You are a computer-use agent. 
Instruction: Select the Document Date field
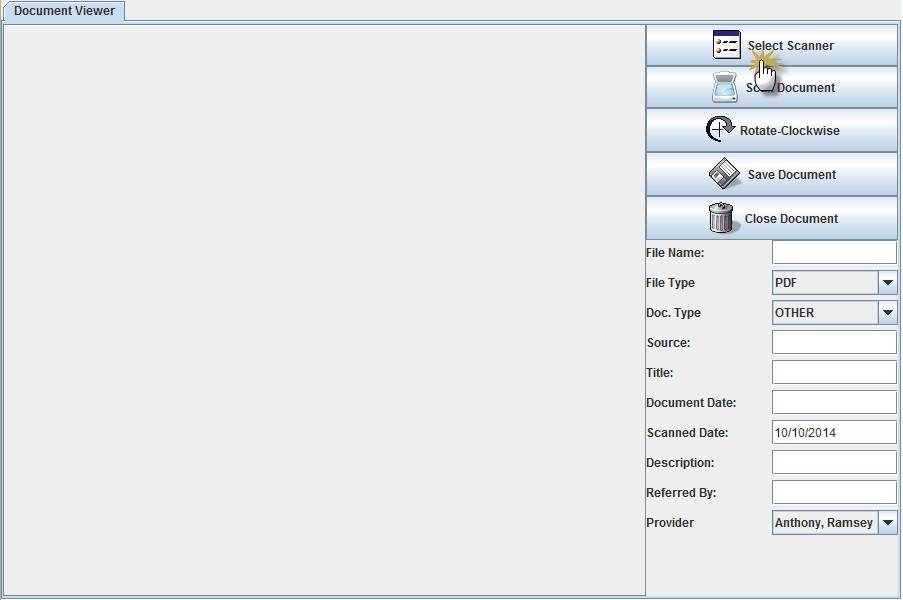(834, 403)
